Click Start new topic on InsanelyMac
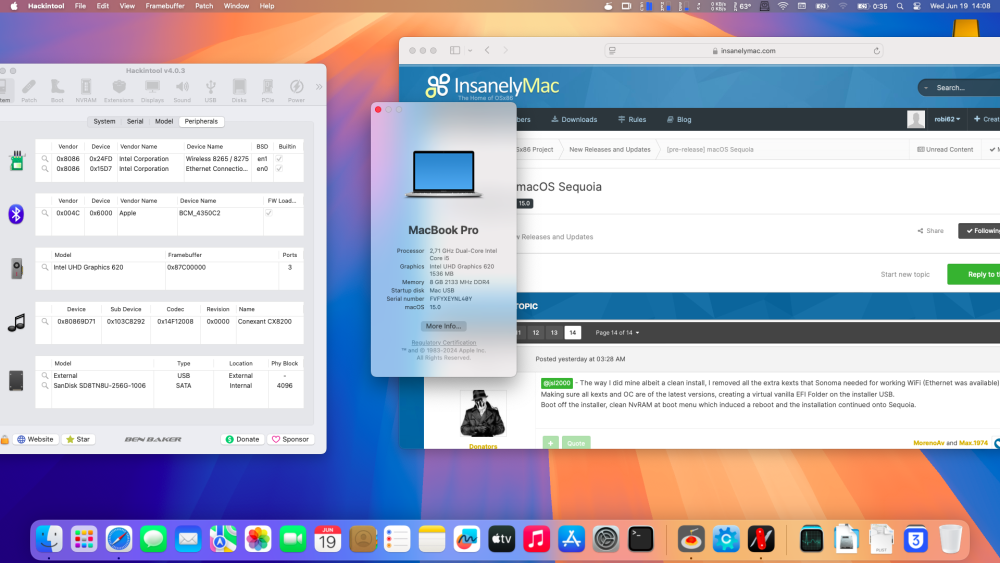This screenshot has width=1000, height=563. pos(905,274)
